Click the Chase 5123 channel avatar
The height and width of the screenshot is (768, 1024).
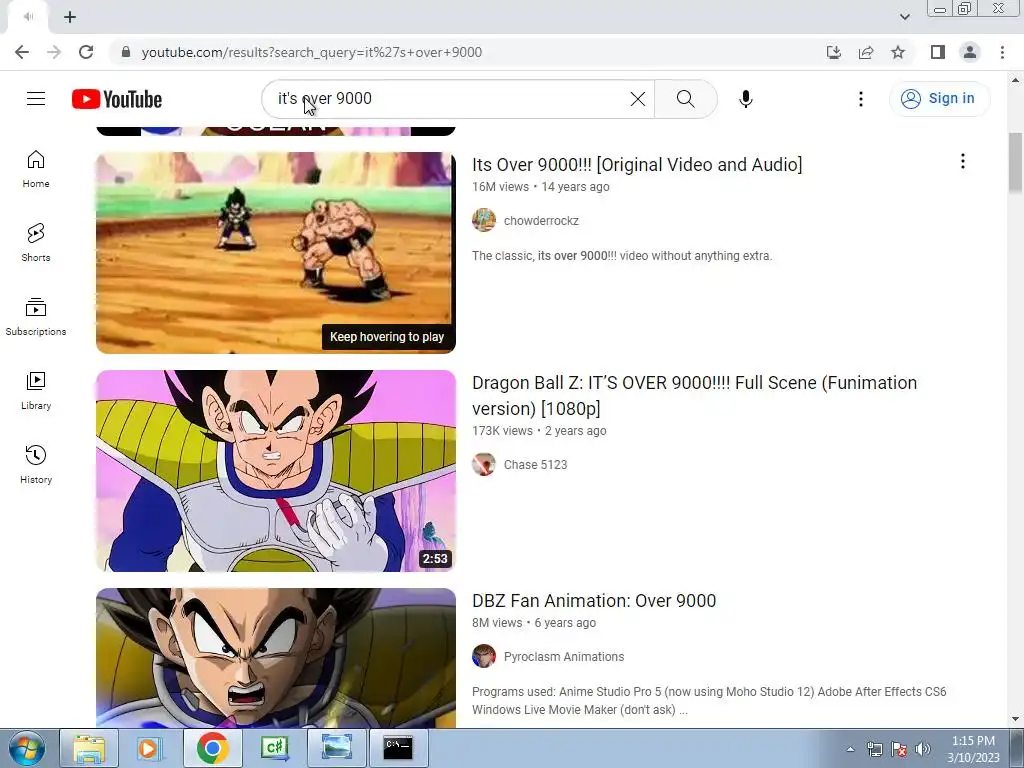[483, 464]
